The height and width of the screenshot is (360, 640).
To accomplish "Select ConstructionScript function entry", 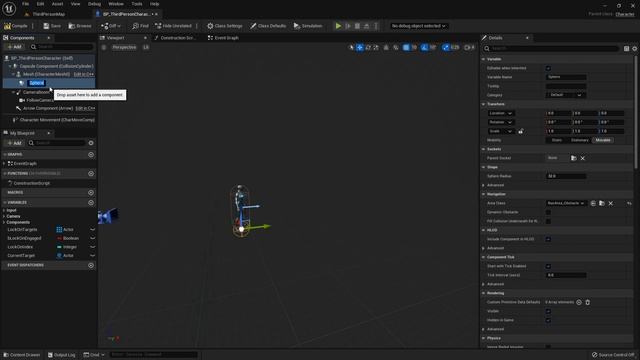I will coord(31,183).
